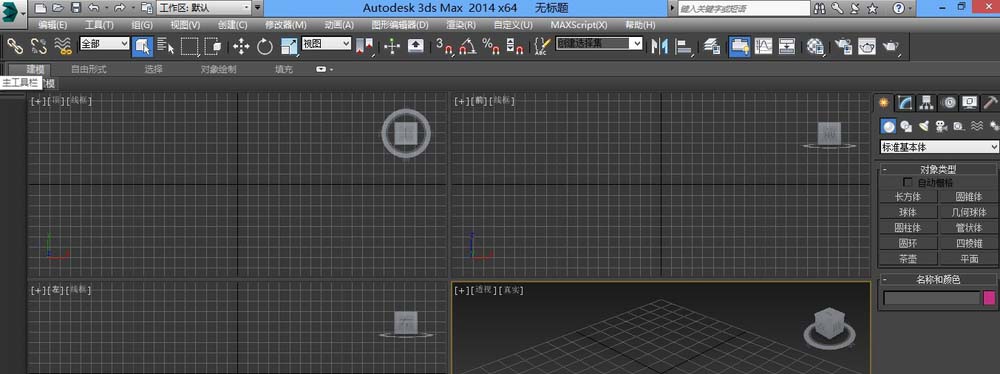
Task: Open the 渲染(R) menu
Action: coord(461,25)
